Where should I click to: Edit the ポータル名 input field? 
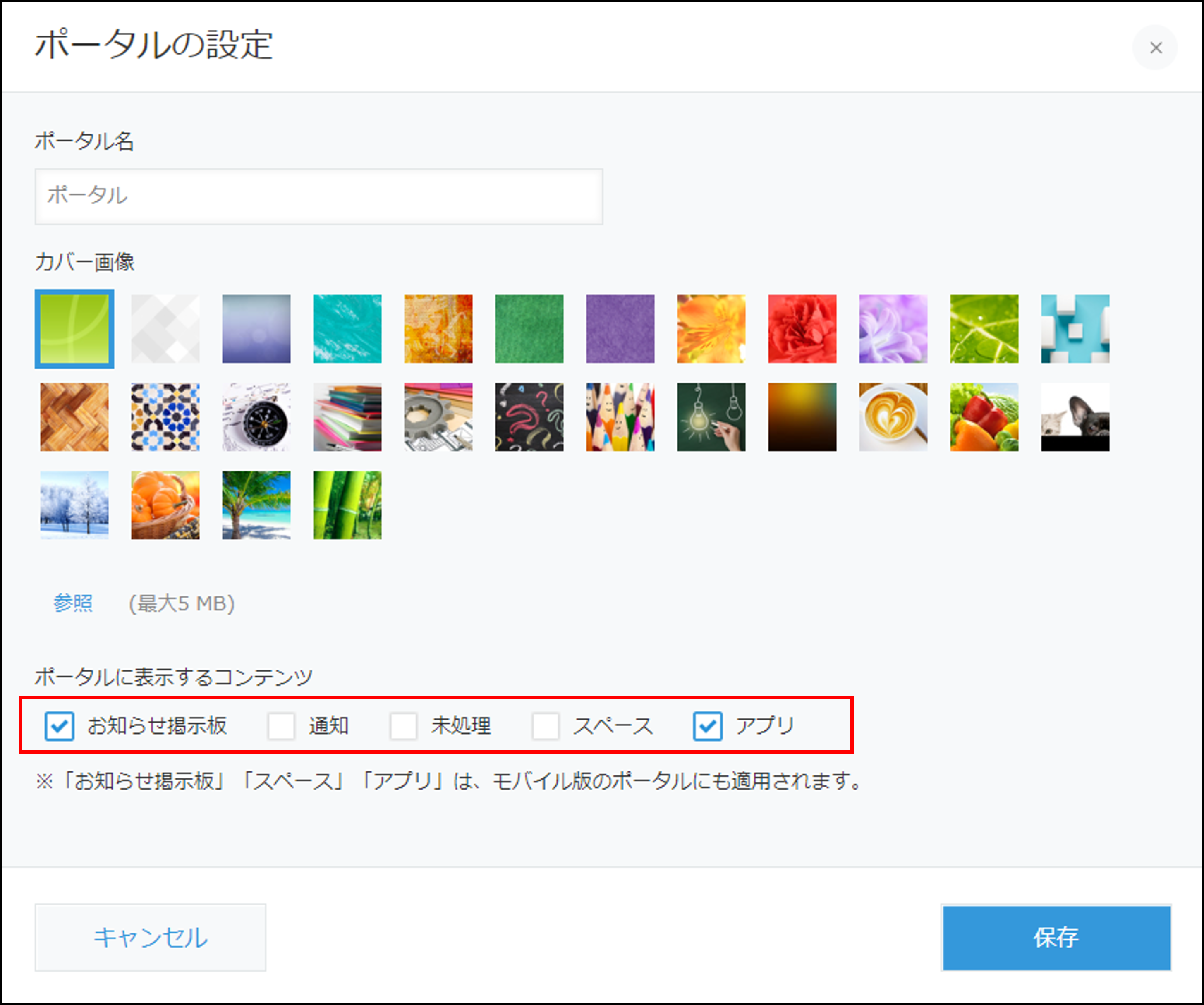click(318, 196)
